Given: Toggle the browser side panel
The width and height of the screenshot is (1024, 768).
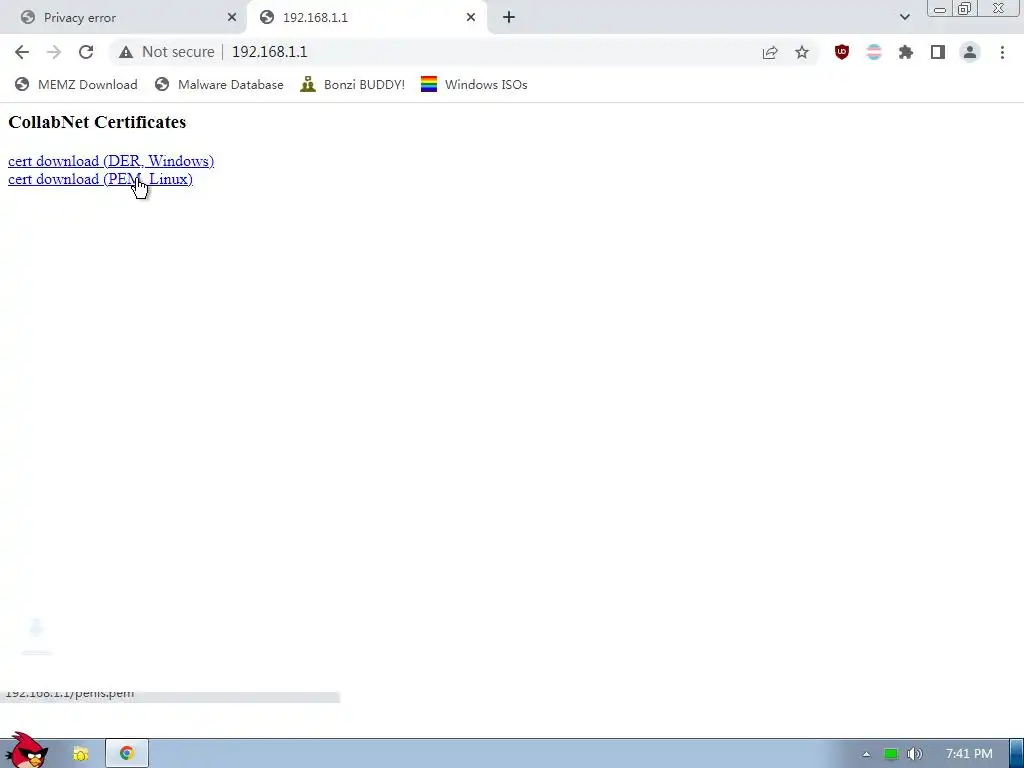Looking at the screenshot, I should point(938,52).
